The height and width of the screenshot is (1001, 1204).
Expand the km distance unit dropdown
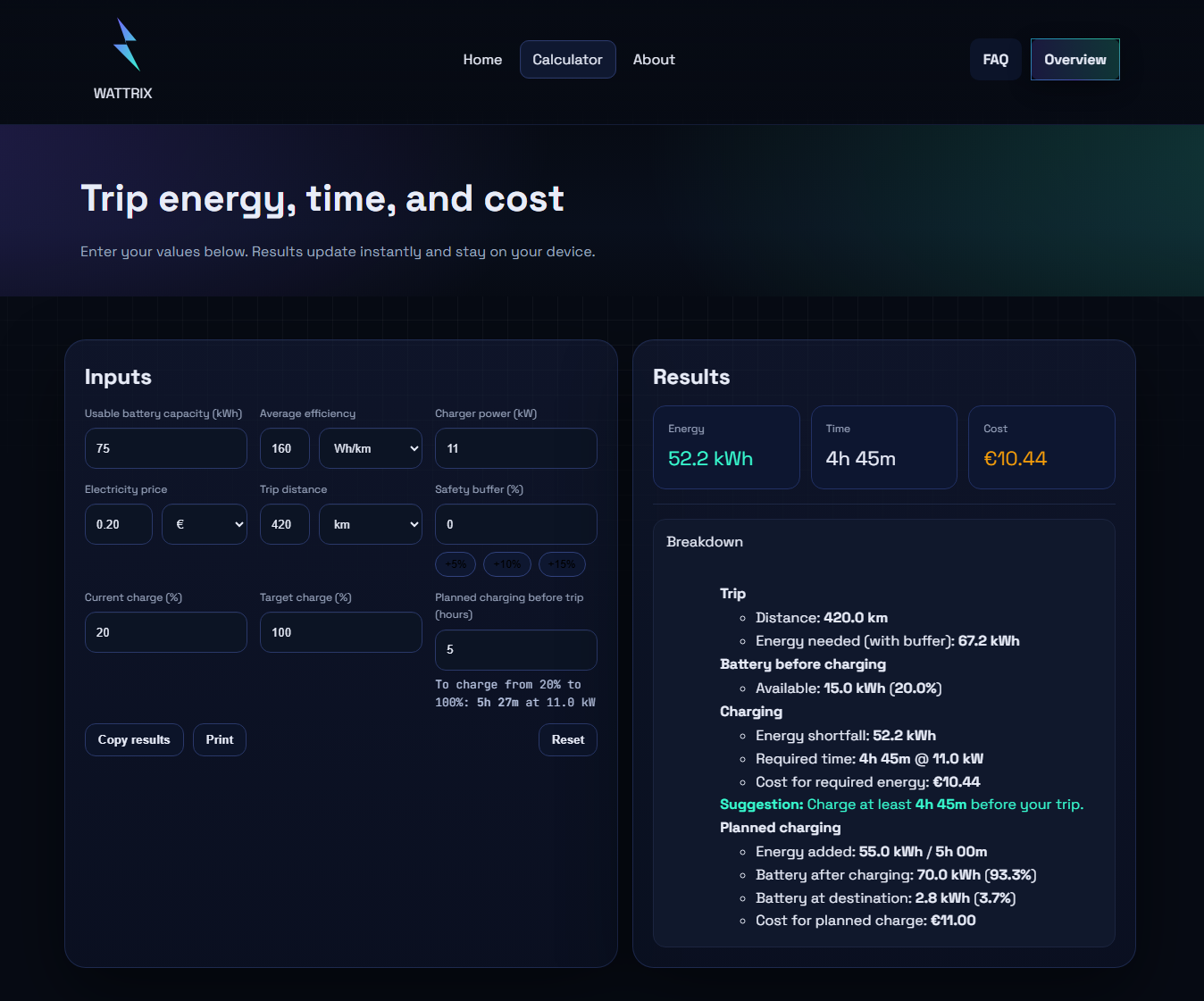(x=371, y=524)
